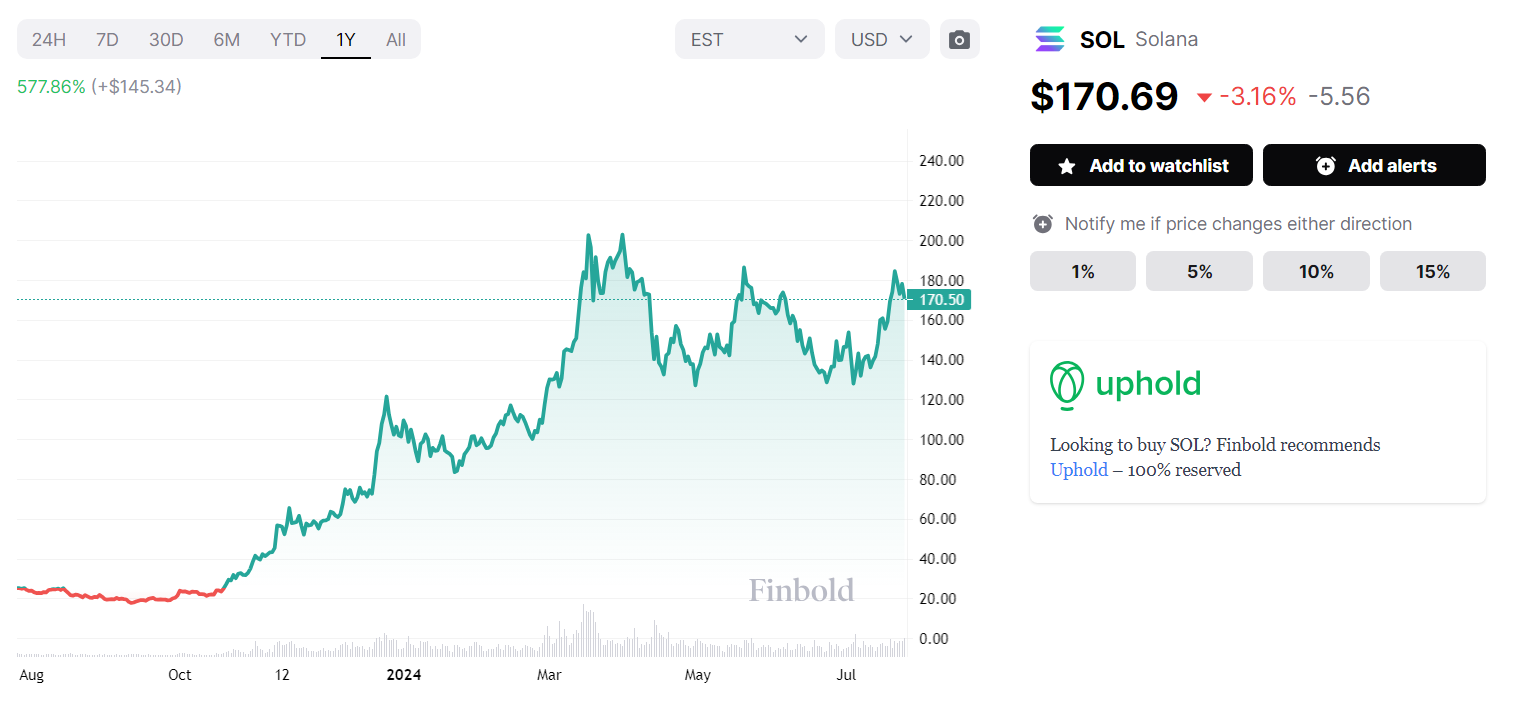1519x703 pixels.
Task: Click the Oct date axis label
Action: coord(180,675)
